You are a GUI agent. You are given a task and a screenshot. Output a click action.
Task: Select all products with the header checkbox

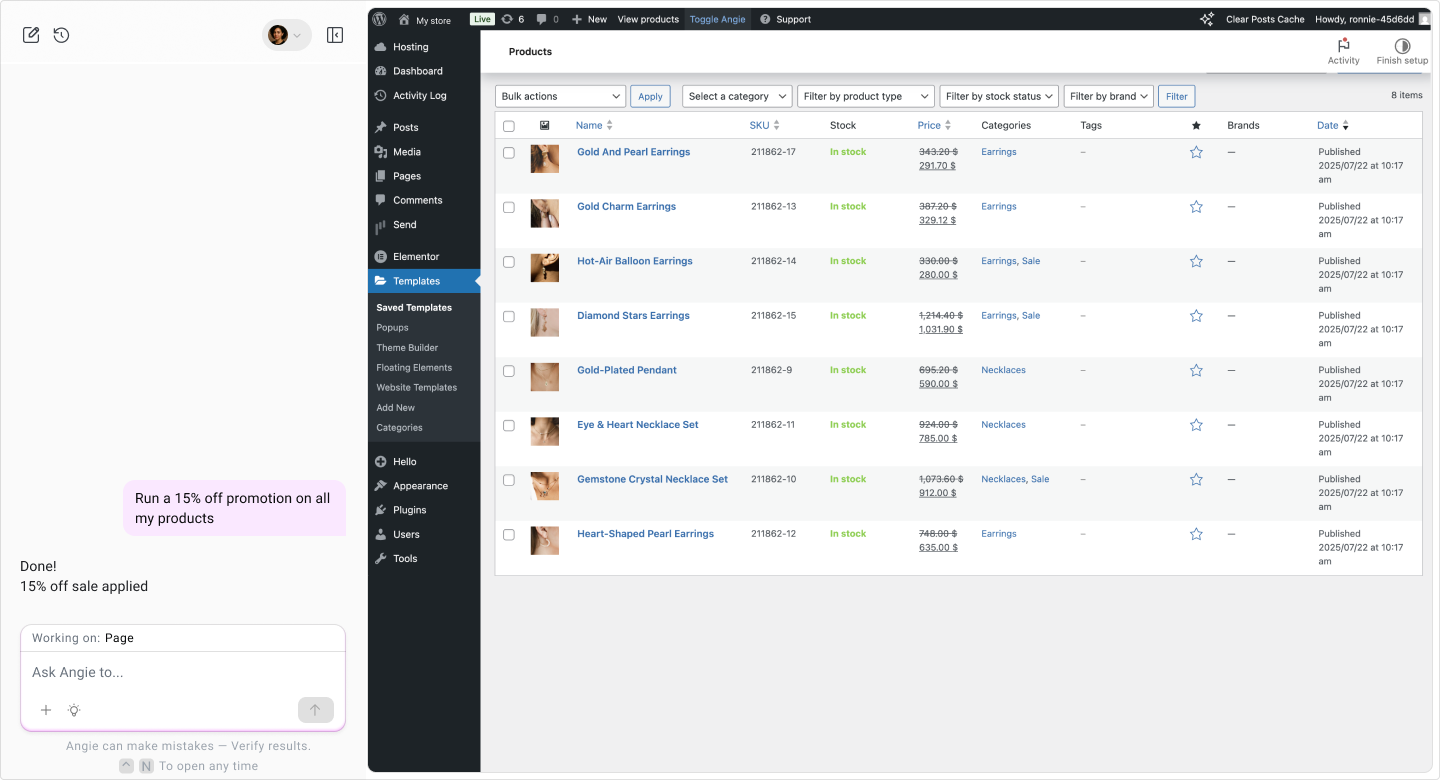[x=508, y=125]
